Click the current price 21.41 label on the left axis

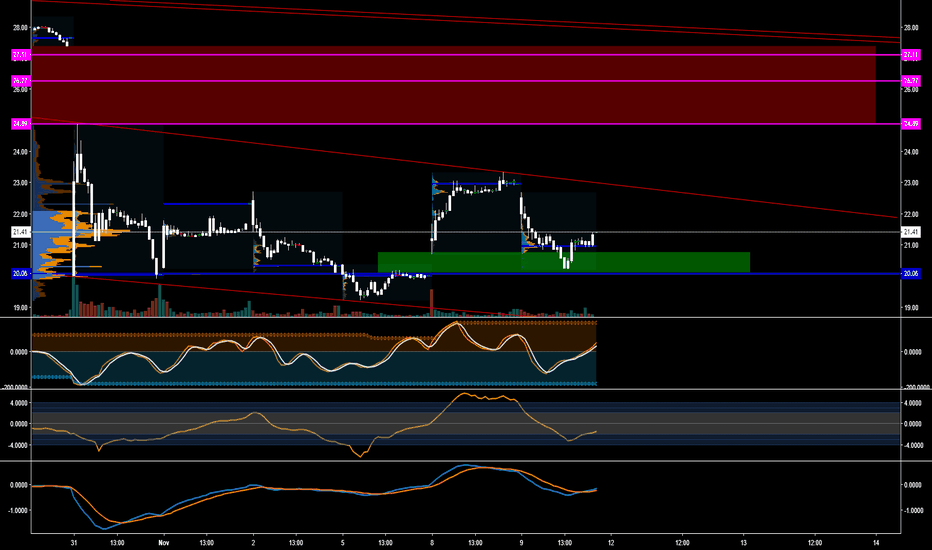tap(20, 232)
